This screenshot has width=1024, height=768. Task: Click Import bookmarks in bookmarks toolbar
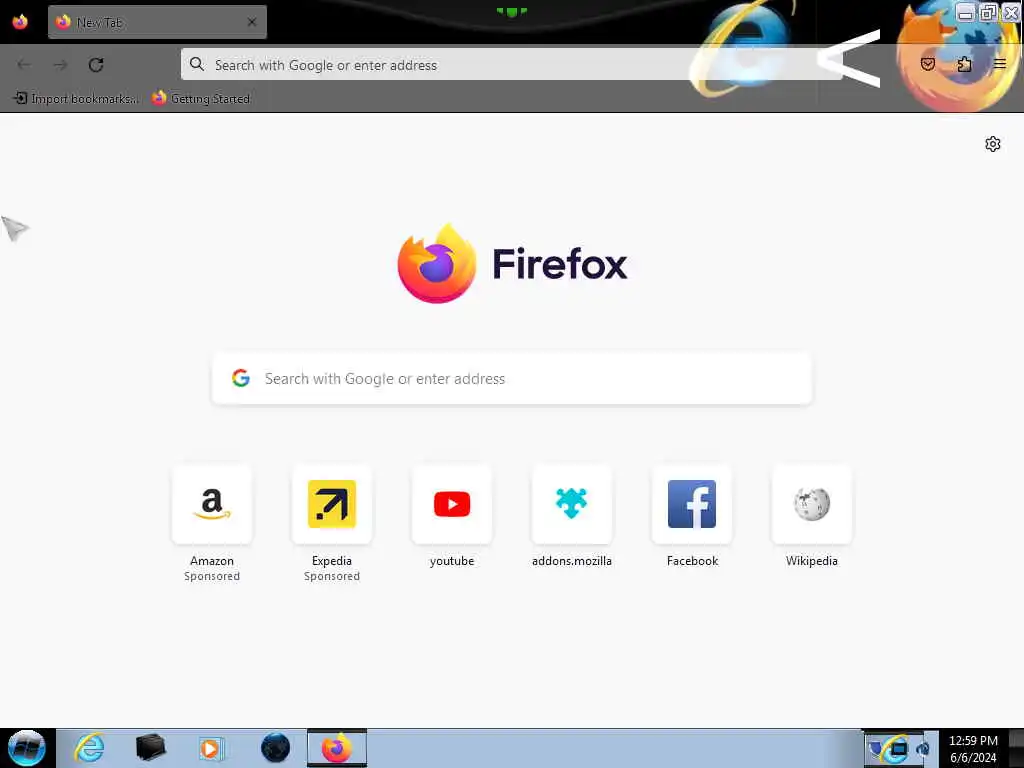coord(76,99)
